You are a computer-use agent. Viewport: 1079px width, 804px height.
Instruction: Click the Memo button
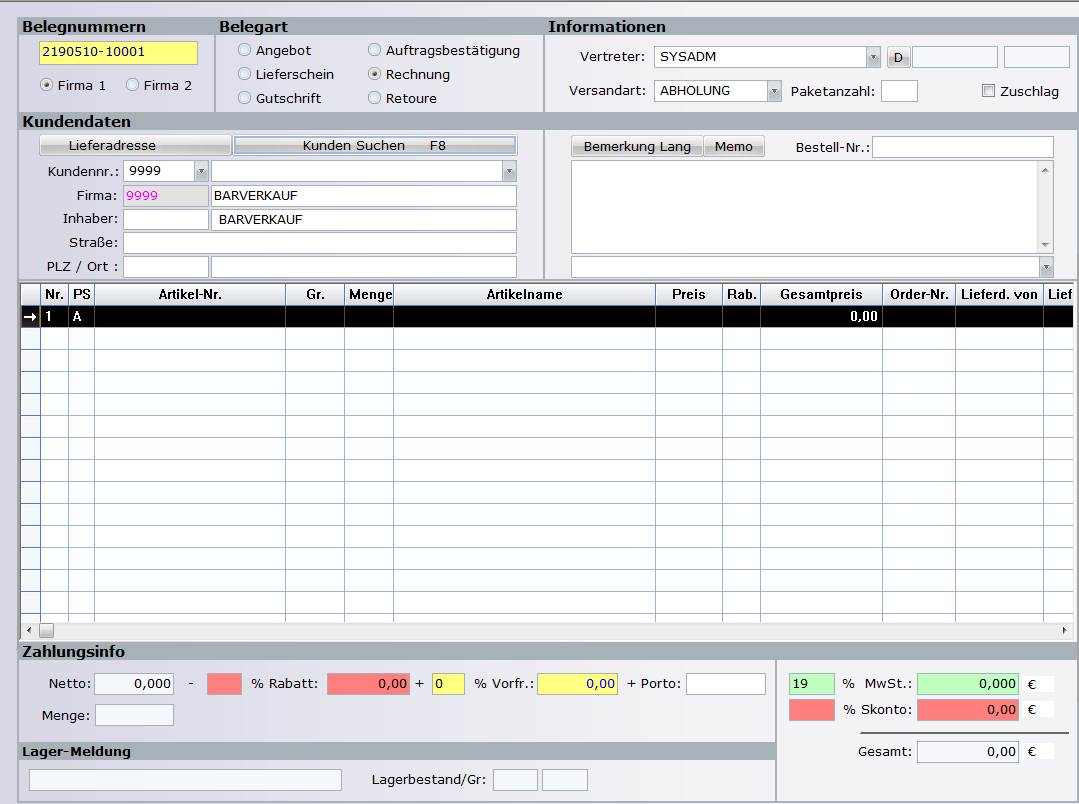pos(734,147)
